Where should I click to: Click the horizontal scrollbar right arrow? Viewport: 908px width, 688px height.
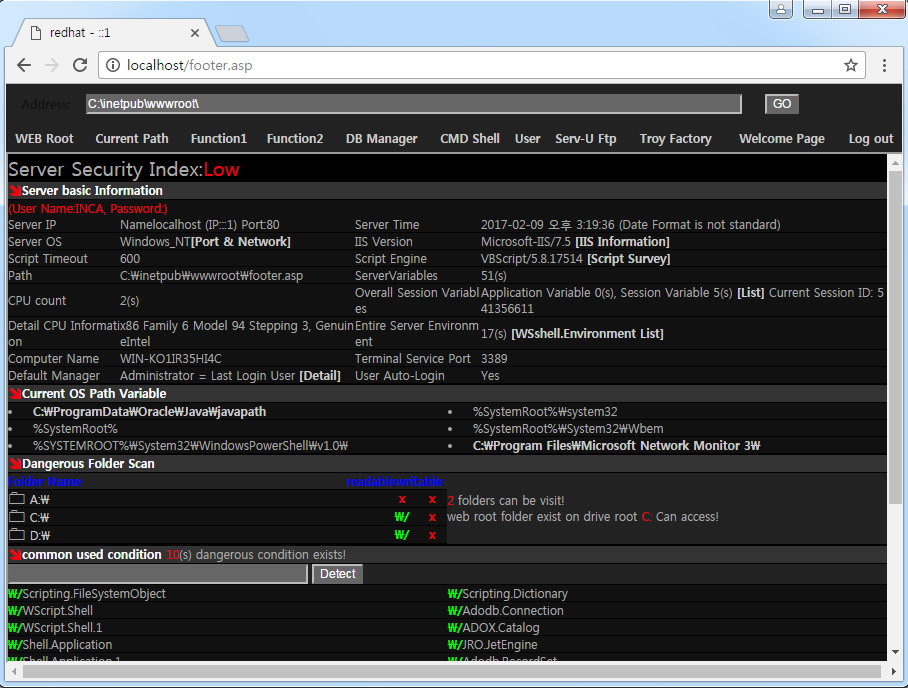coord(895,672)
